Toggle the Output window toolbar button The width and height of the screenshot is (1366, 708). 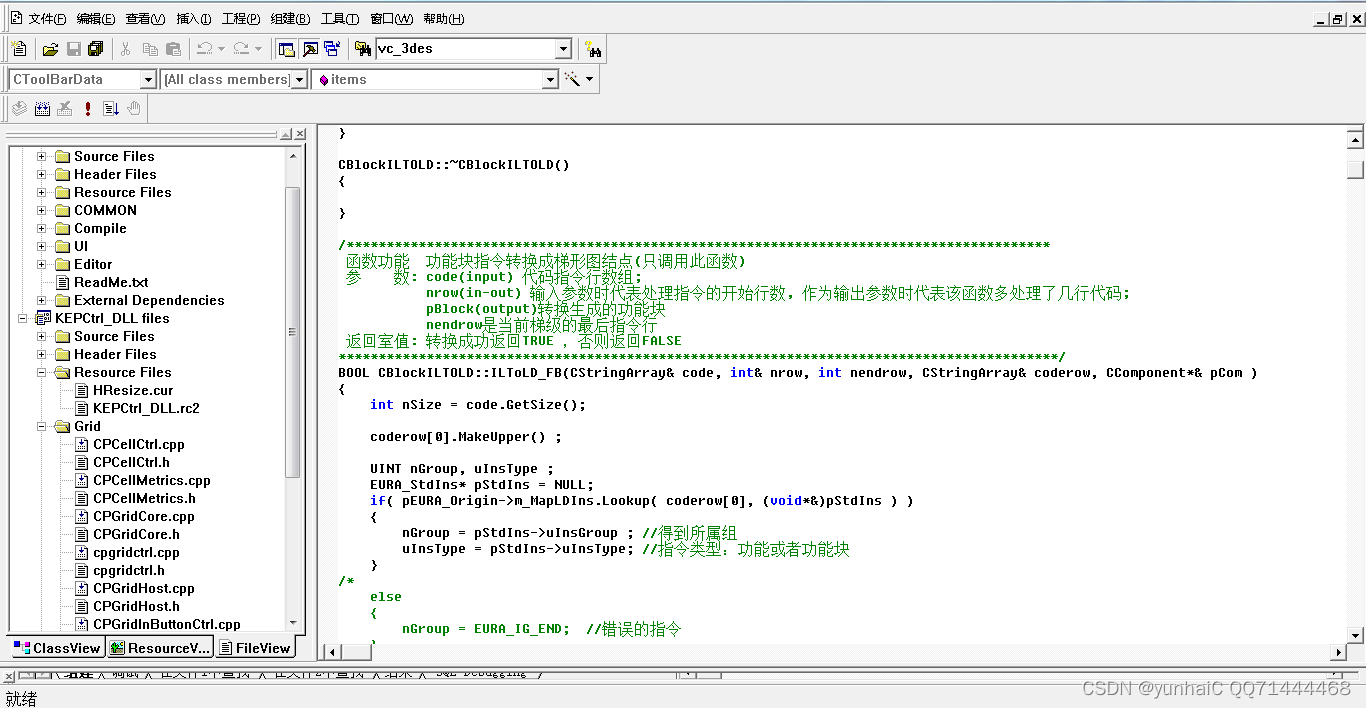[309, 49]
